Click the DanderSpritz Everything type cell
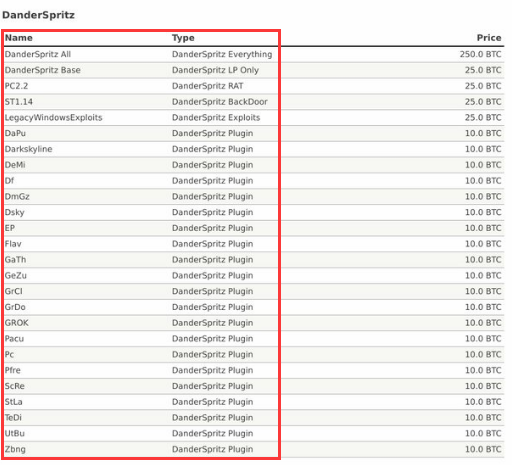 click(x=222, y=54)
